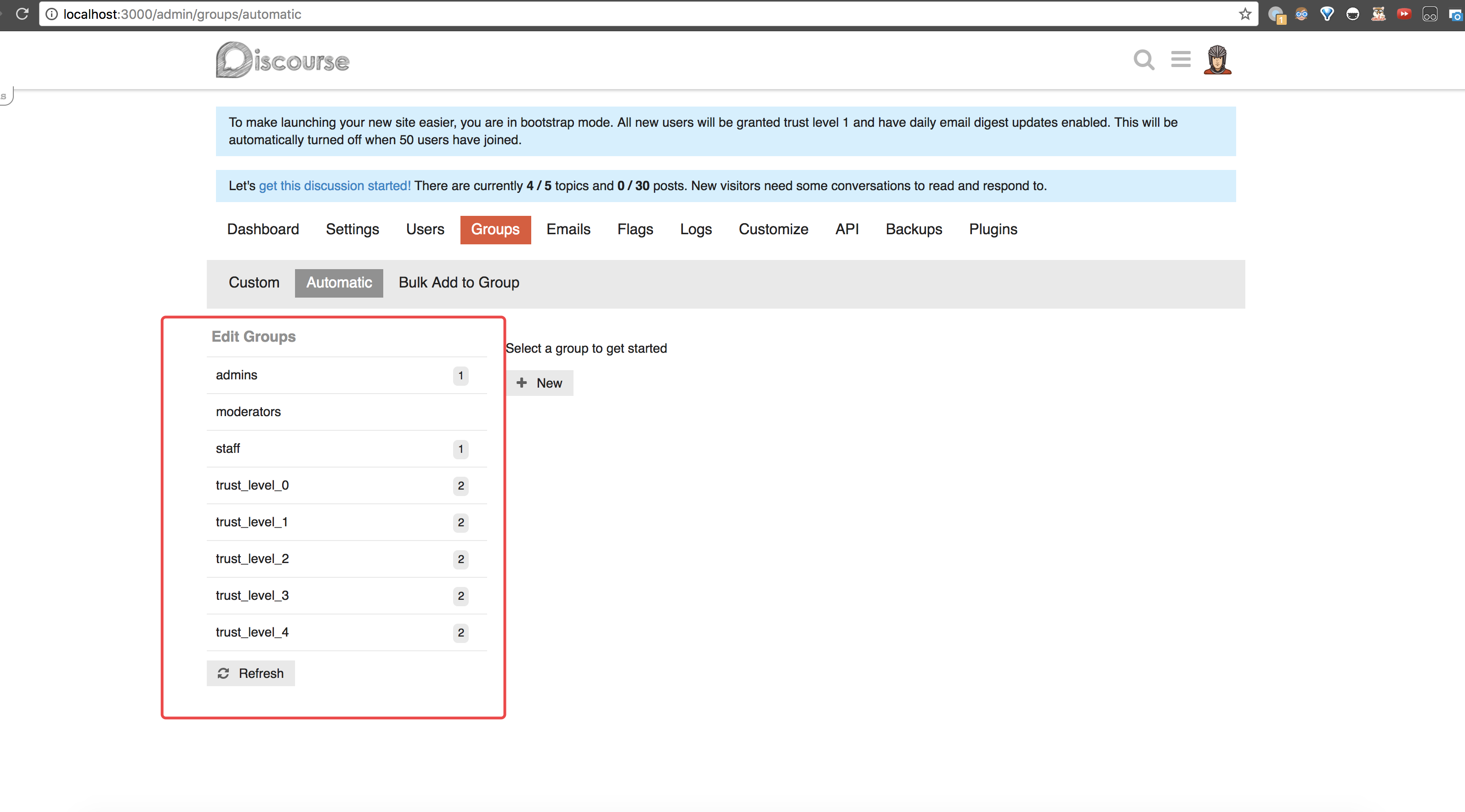Click the Refresh groups button
Screen dimensions: 1465x812
click(x=251, y=673)
